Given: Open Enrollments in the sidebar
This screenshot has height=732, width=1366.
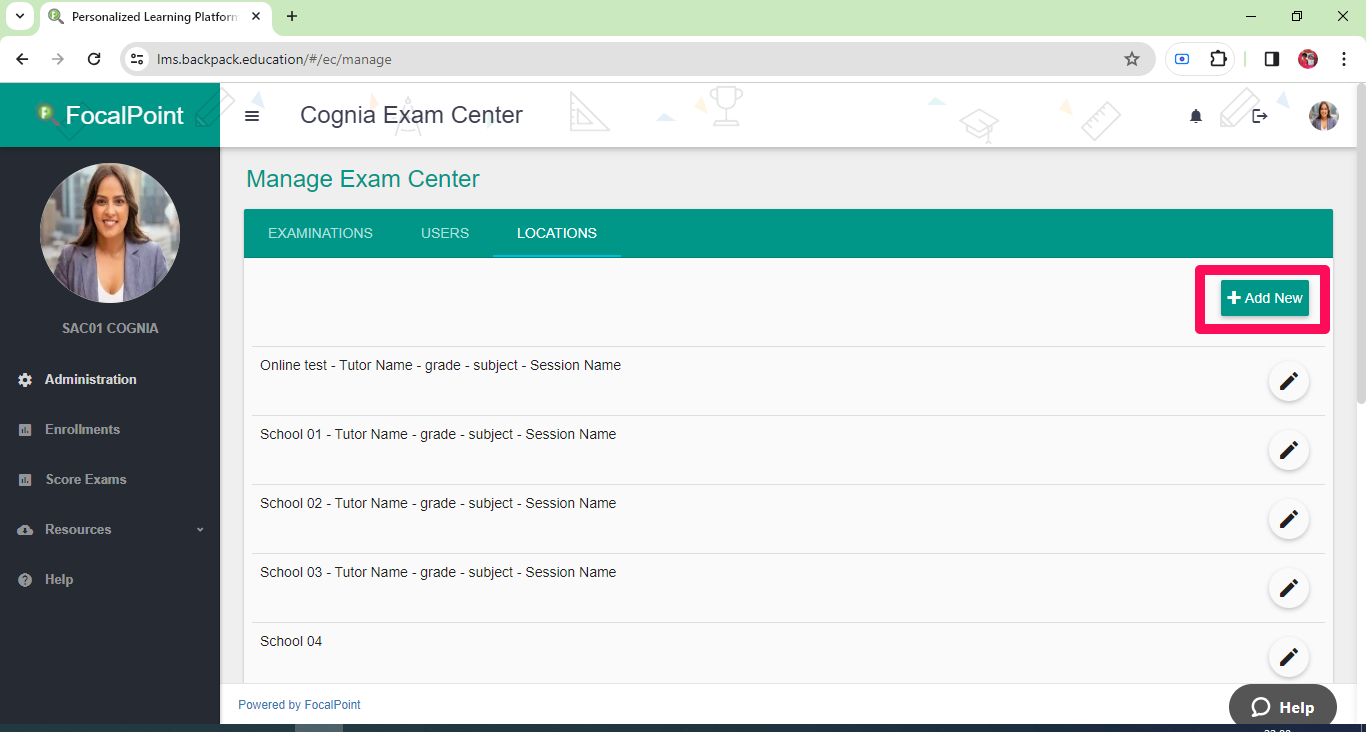Looking at the screenshot, I should (x=82, y=430).
